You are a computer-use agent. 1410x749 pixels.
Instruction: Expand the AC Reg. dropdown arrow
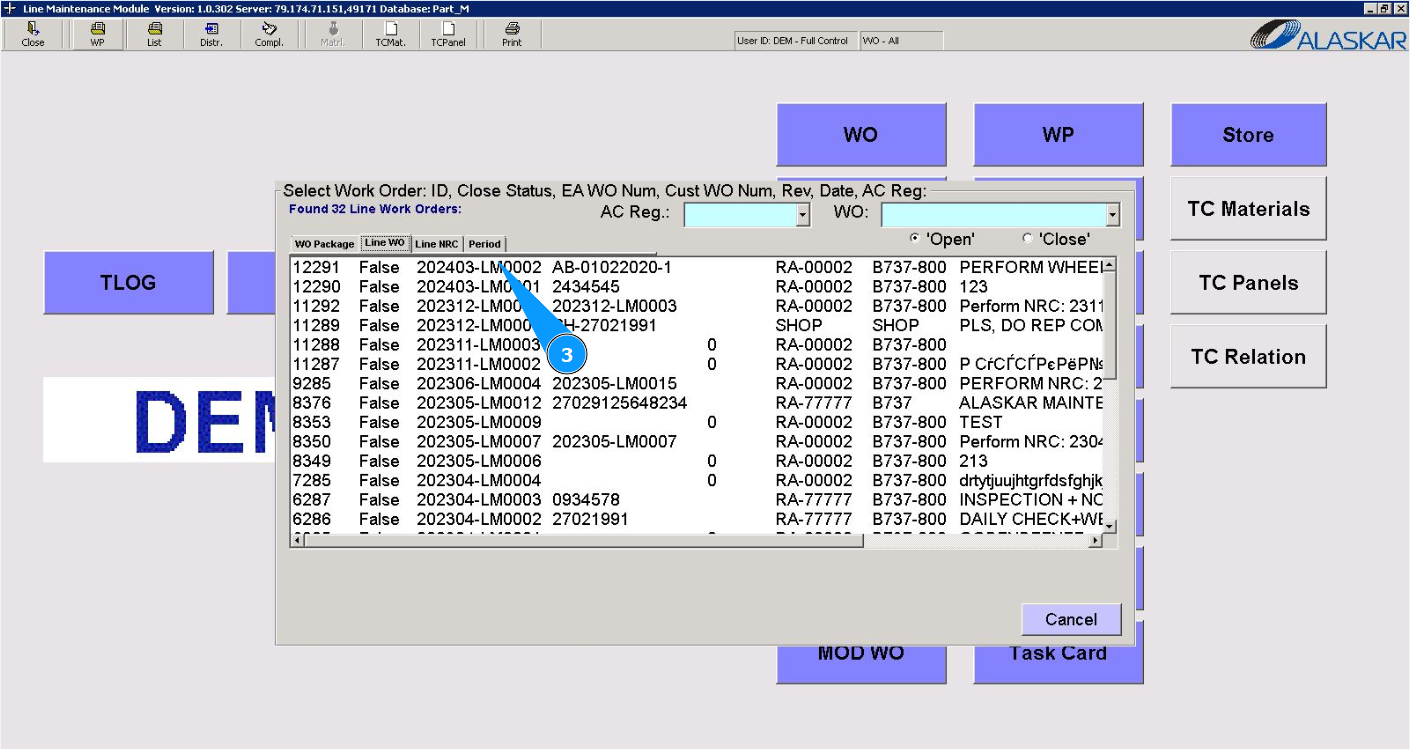[x=802, y=215]
